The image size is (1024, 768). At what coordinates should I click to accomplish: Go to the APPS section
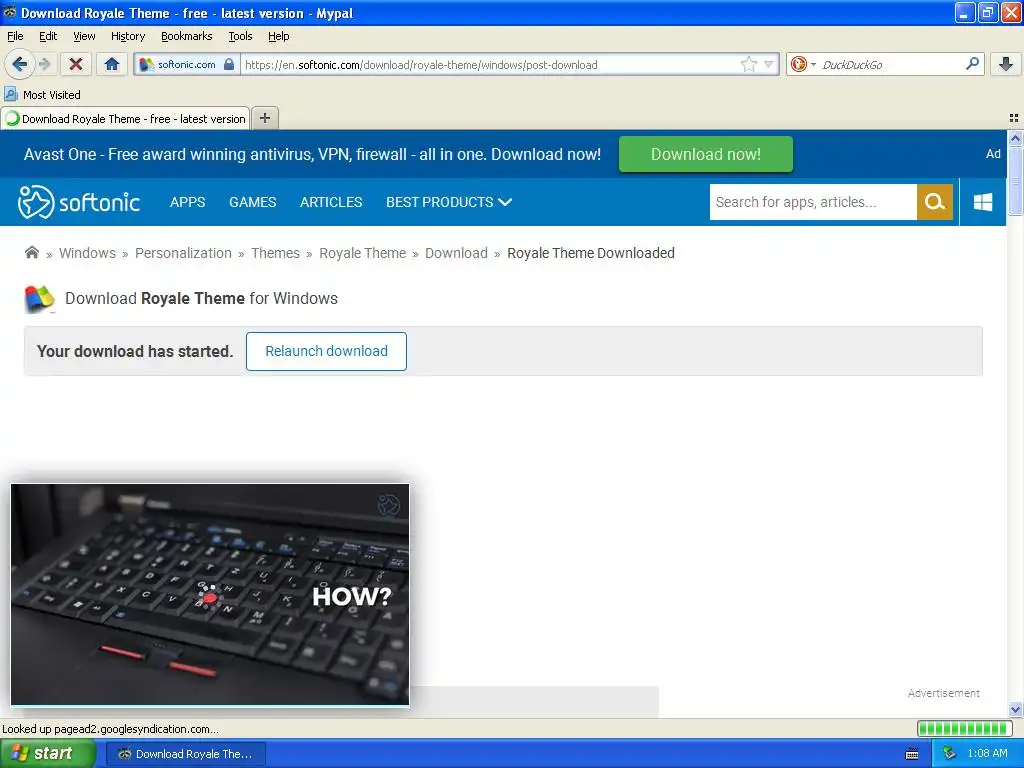point(187,202)
